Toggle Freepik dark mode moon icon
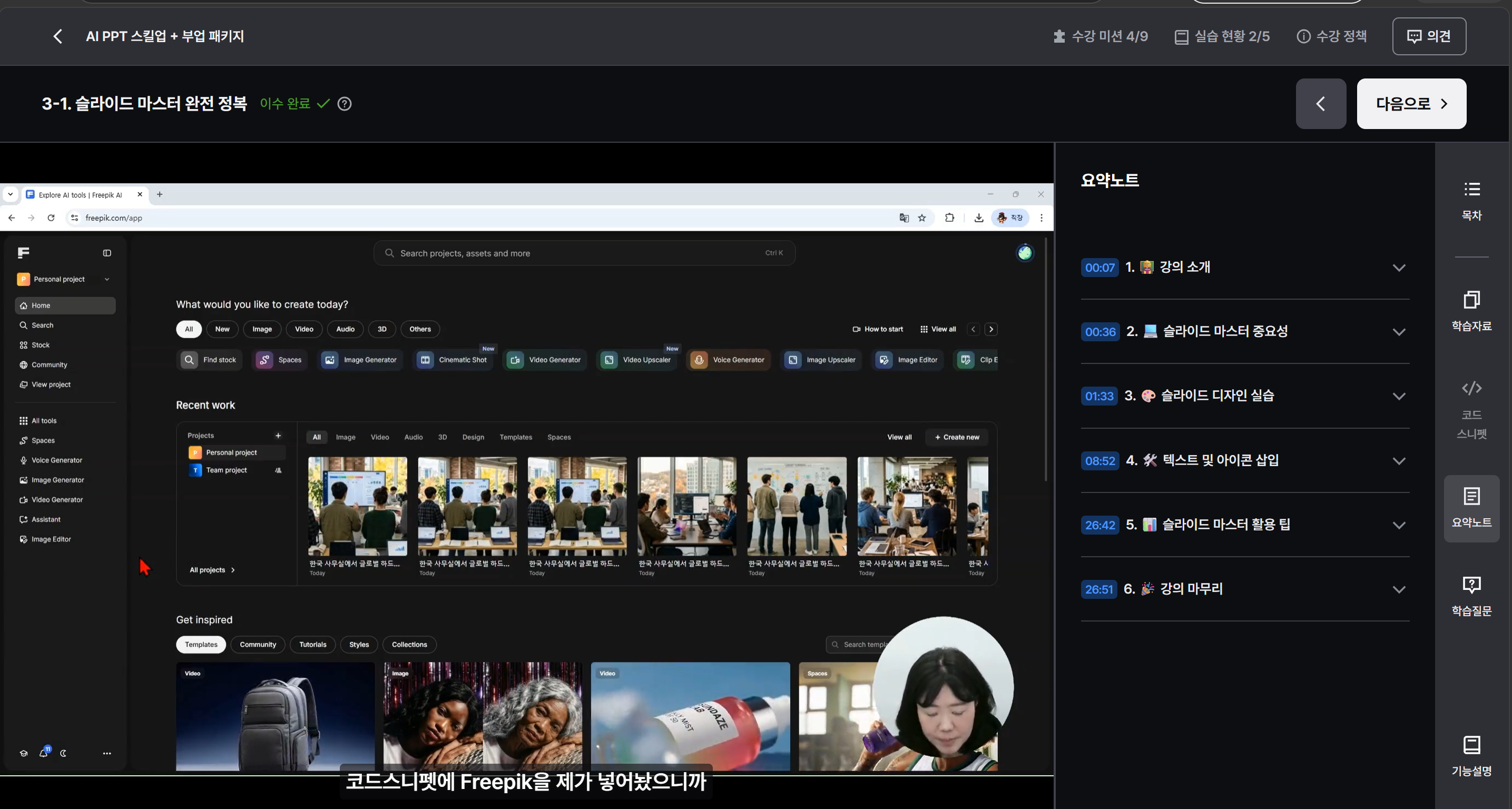This screenshot has width=1512, height=809. [x=63, y=753]
